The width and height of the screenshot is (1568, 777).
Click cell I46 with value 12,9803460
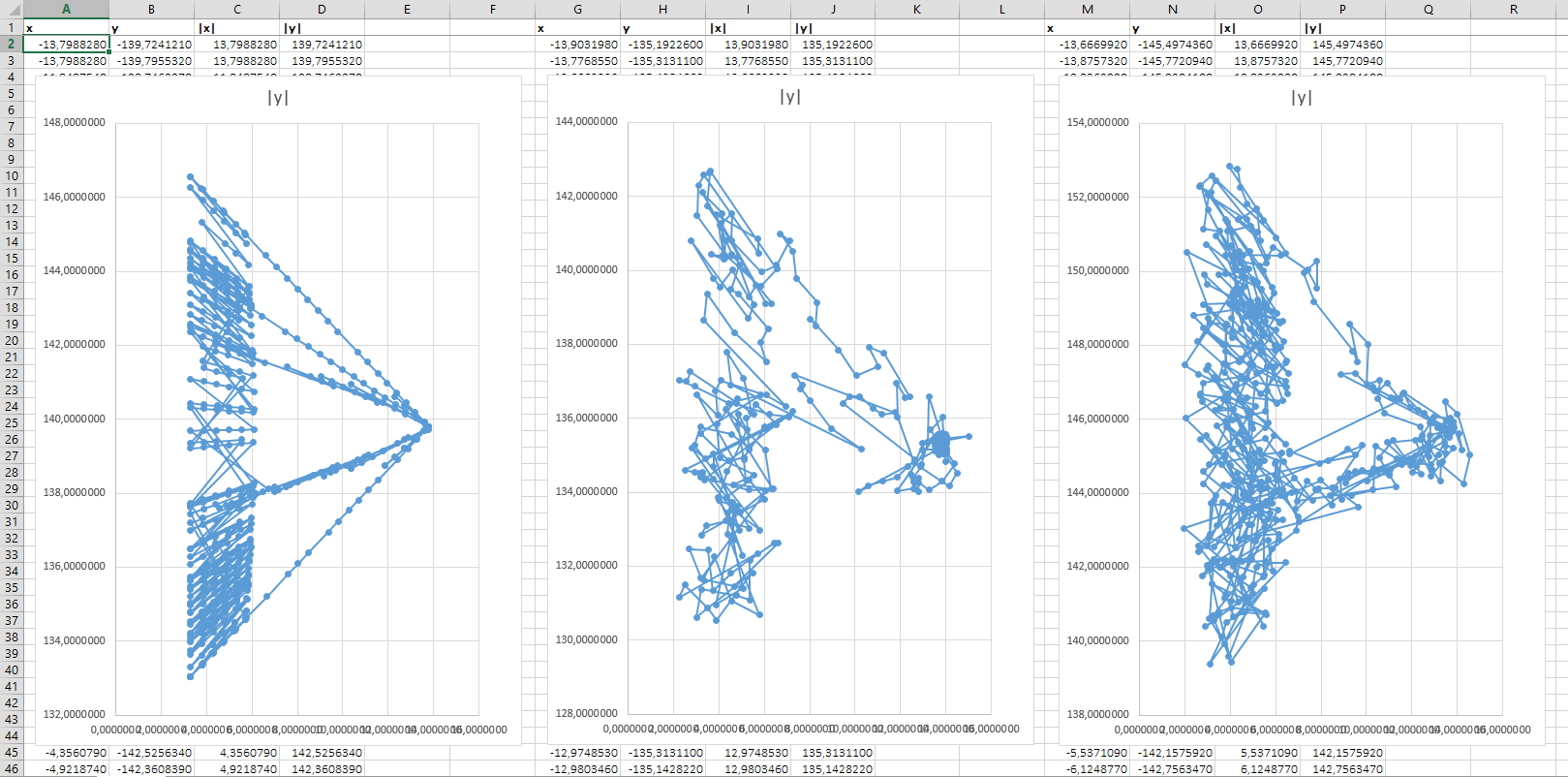748,768
